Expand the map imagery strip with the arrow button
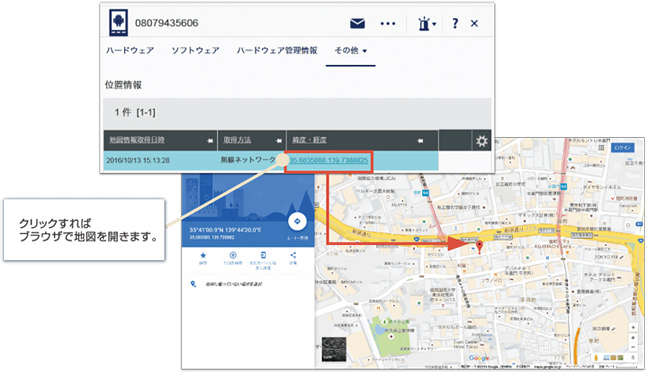 tap(633, 358)
